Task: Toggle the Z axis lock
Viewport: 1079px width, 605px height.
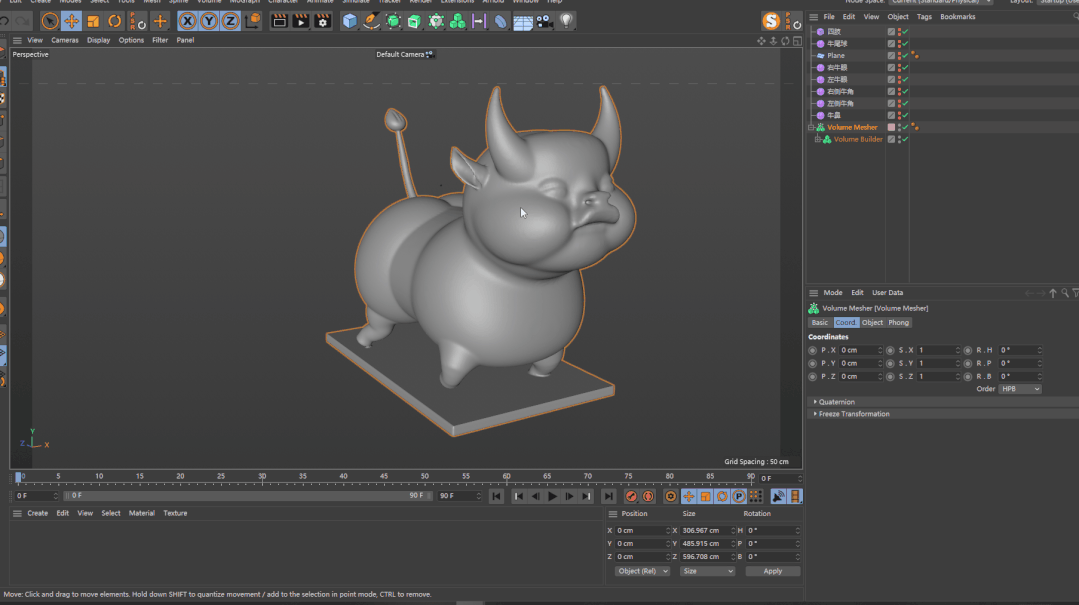Action: pyautogui.click(x=230, y=21)
